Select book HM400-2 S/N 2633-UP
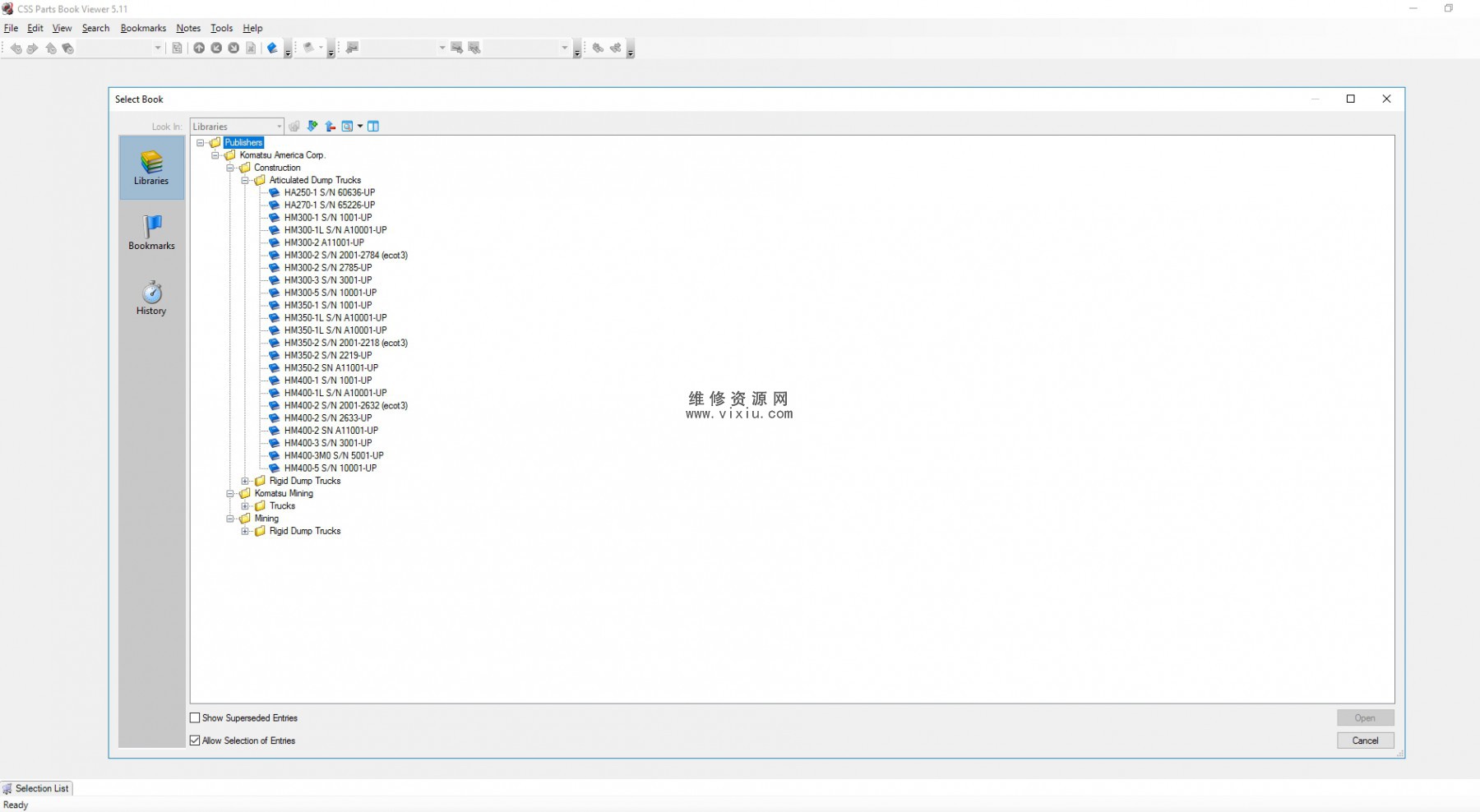Screen dimensions: 1480x812 click(x=328, y=418)
